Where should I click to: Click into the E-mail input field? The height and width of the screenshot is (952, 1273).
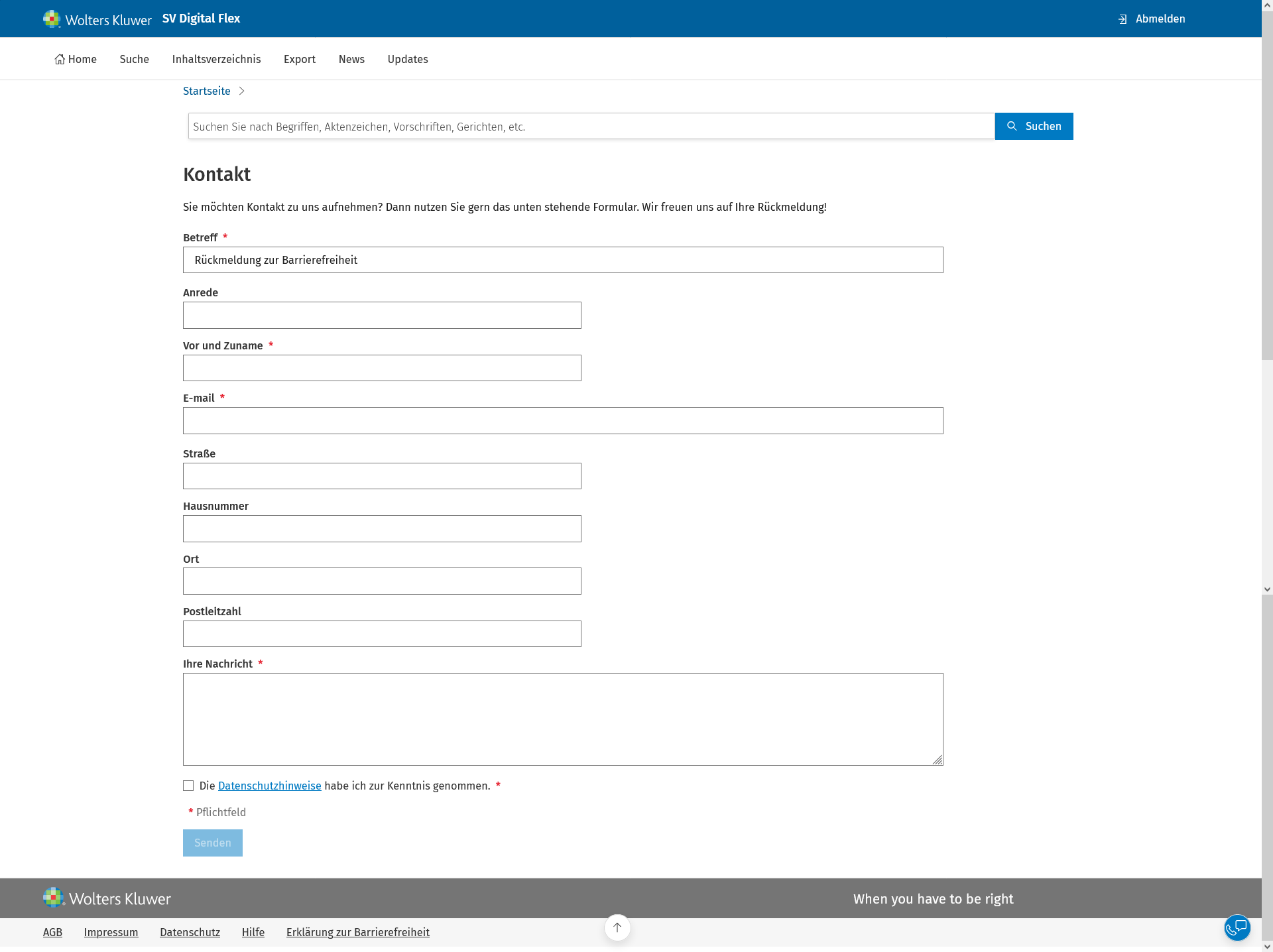coord(562,421)
